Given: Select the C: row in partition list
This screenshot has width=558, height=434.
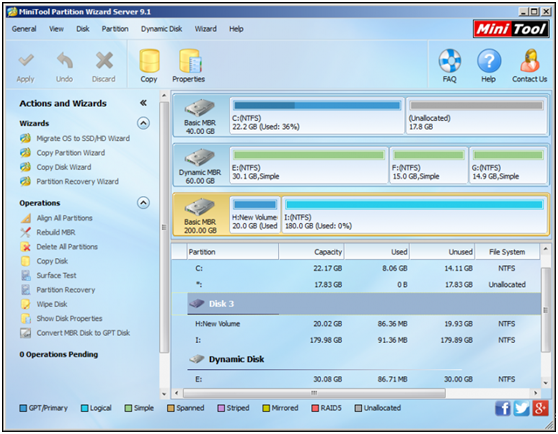Looking at the screenshot, I should (356, 268).
